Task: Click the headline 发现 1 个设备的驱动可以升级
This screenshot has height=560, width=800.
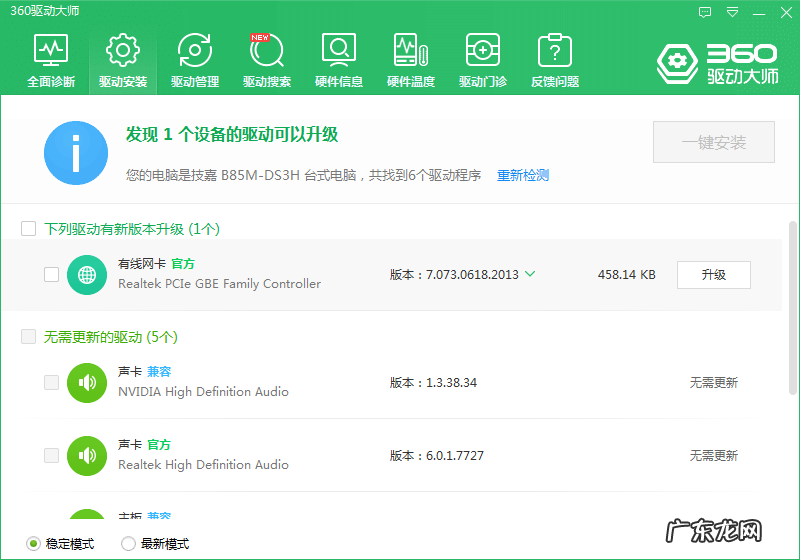Action: pos(232,135)
